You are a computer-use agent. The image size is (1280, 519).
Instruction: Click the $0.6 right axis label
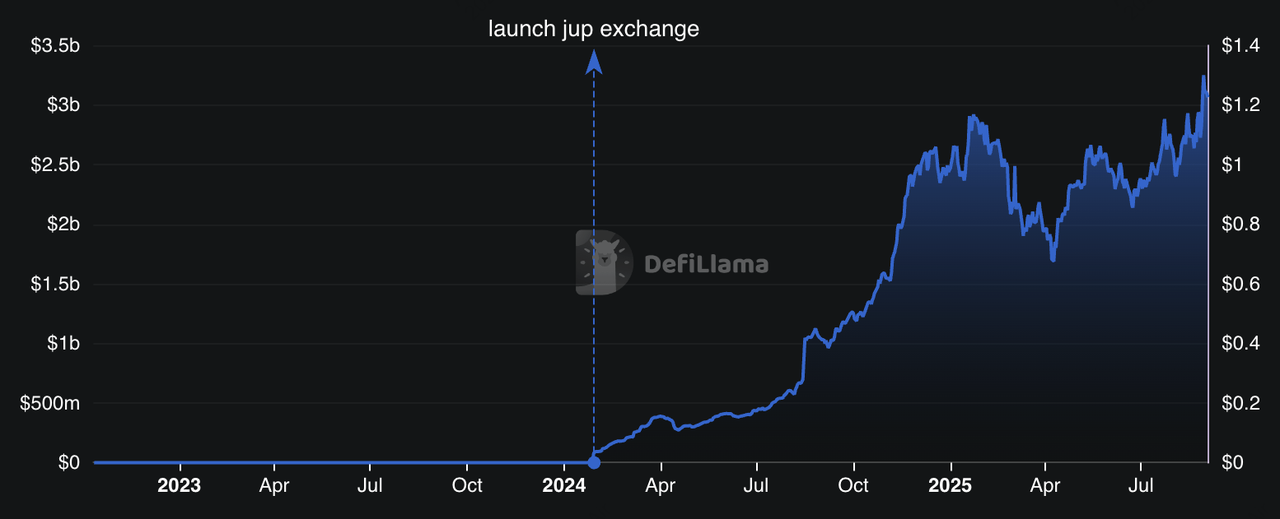(1239, 284)
